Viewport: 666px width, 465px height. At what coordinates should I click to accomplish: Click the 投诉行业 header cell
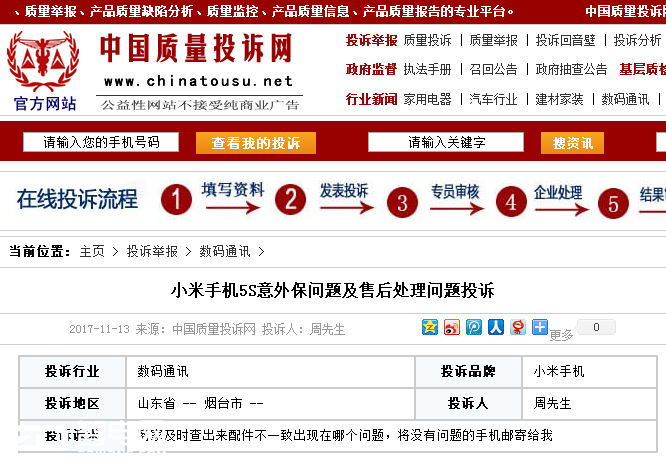73,372
